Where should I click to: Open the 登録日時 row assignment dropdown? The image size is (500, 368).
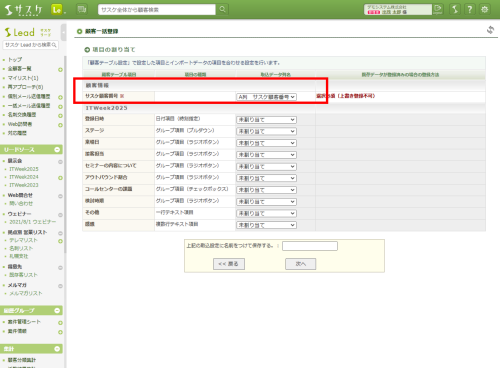pos(266,120)
